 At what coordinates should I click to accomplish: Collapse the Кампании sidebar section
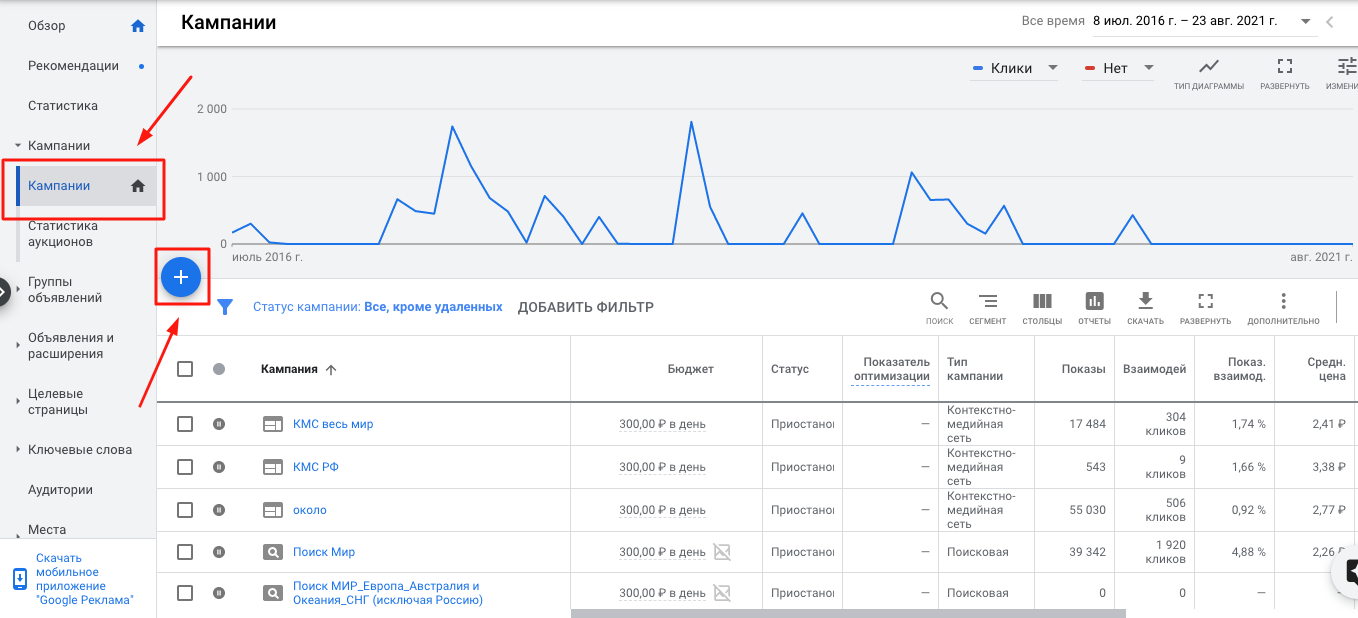pos(17,146)
